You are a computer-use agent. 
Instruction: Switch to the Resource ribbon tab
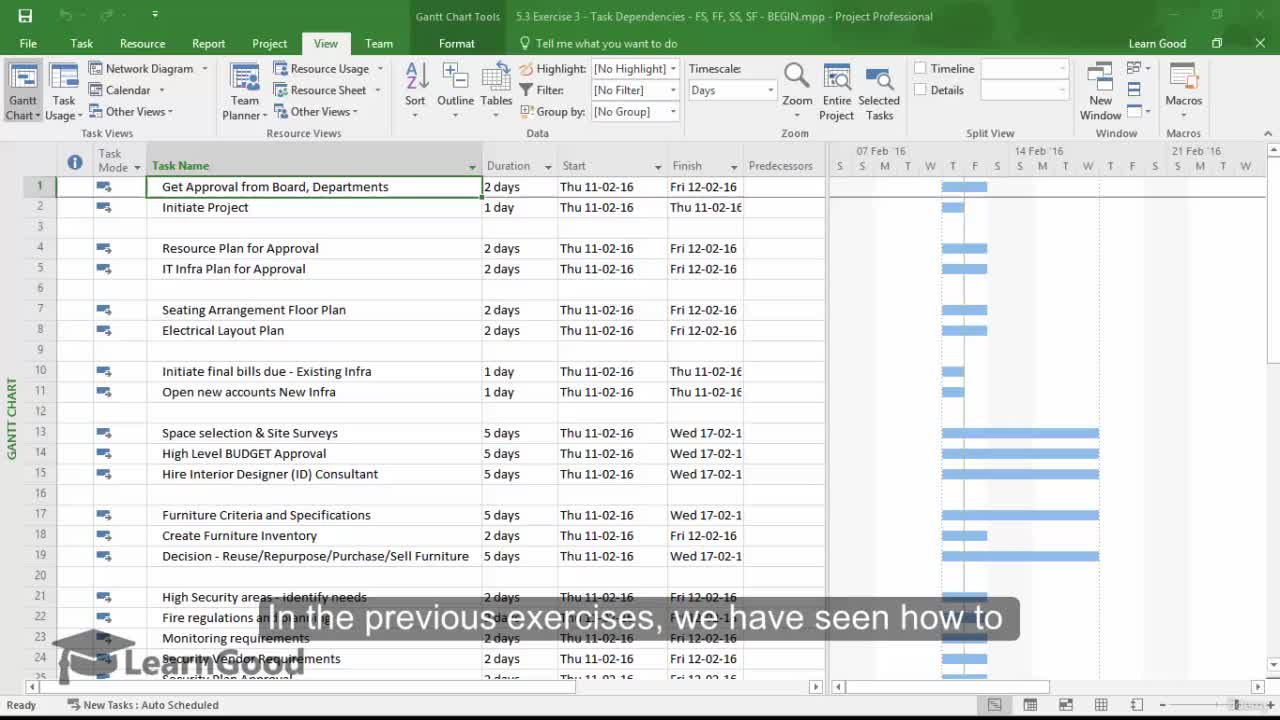pos(142,44)
